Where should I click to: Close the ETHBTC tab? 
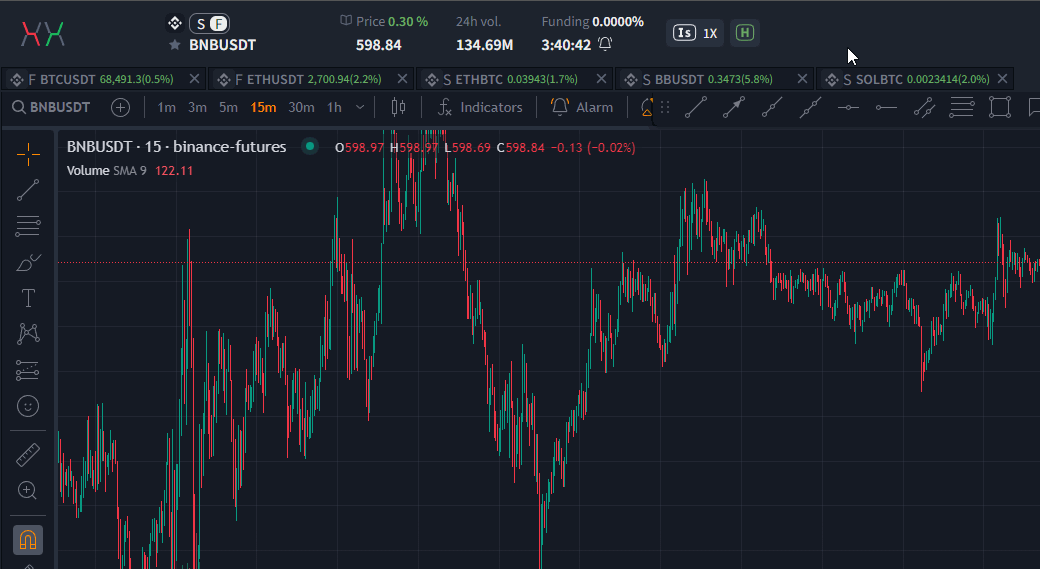pyautogui.click(x=602, y=79)
